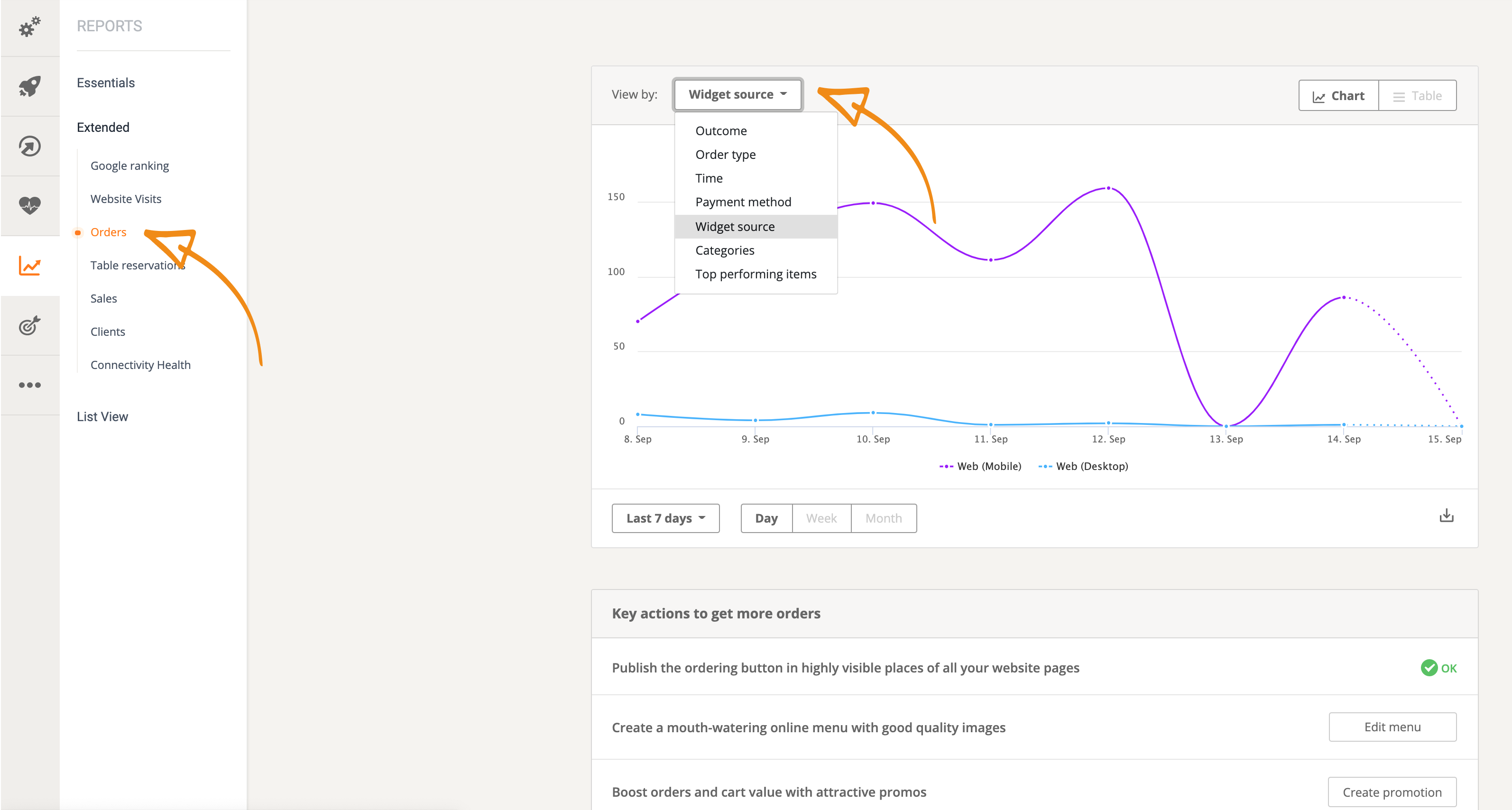Click 'Boost orders and cart value' text
This screenshot has width=1512, height=810.
click(769, 792)
